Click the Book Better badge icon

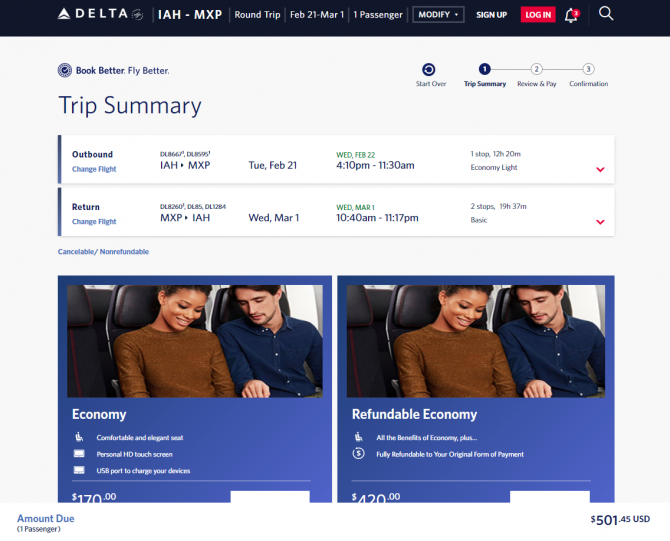(x=65, y=70)
